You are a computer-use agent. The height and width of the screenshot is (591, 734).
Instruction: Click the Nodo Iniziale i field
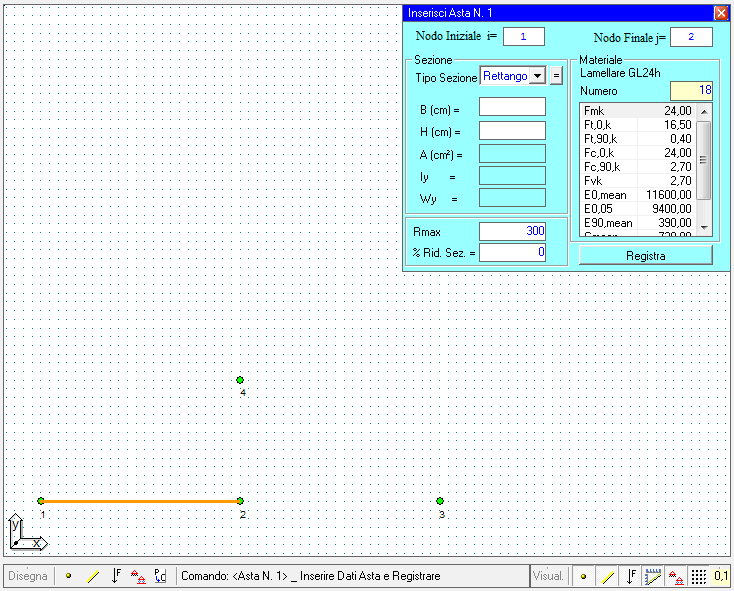pos(523,36)
